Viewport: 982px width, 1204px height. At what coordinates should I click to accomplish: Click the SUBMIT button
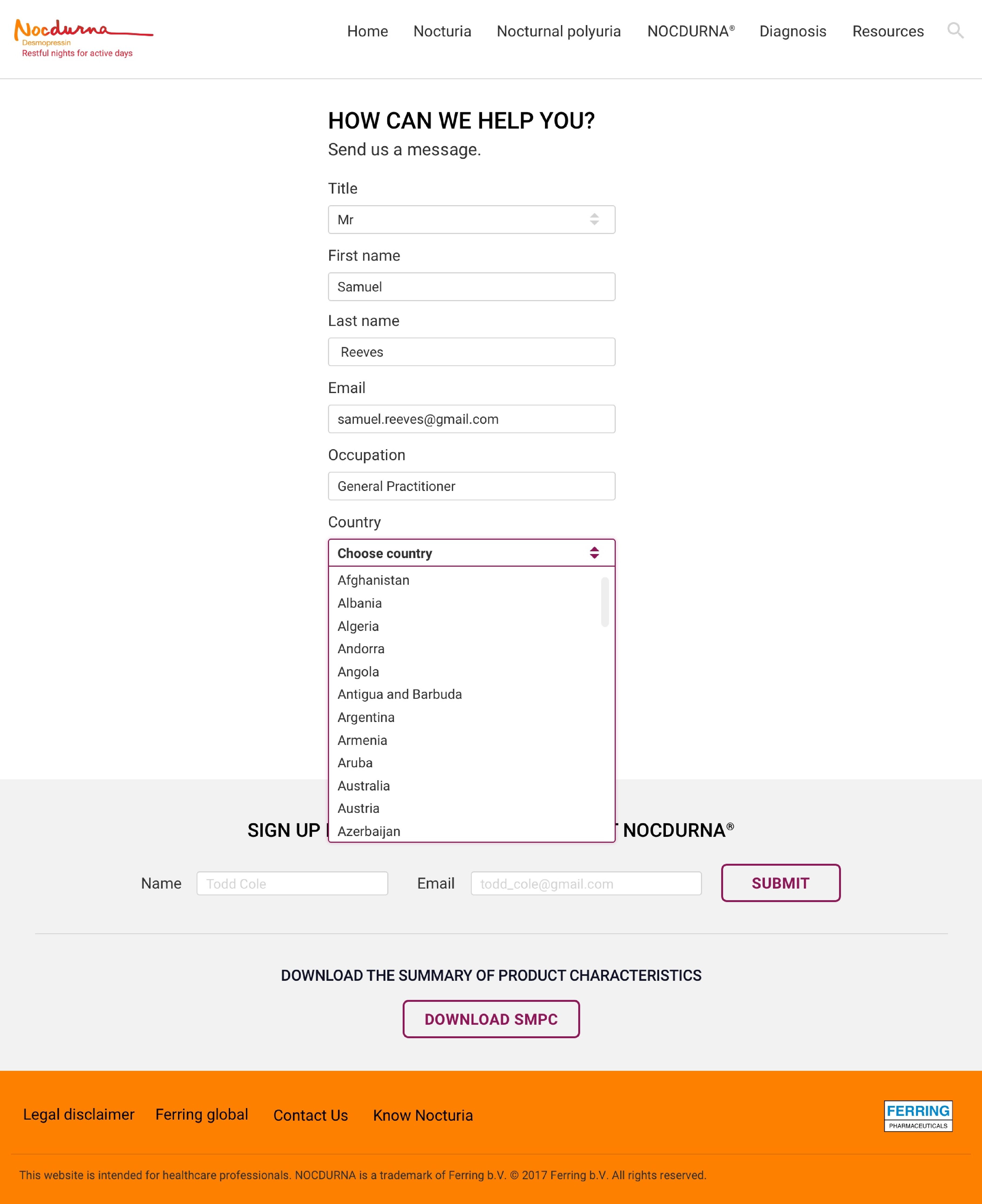click(780, 883)
